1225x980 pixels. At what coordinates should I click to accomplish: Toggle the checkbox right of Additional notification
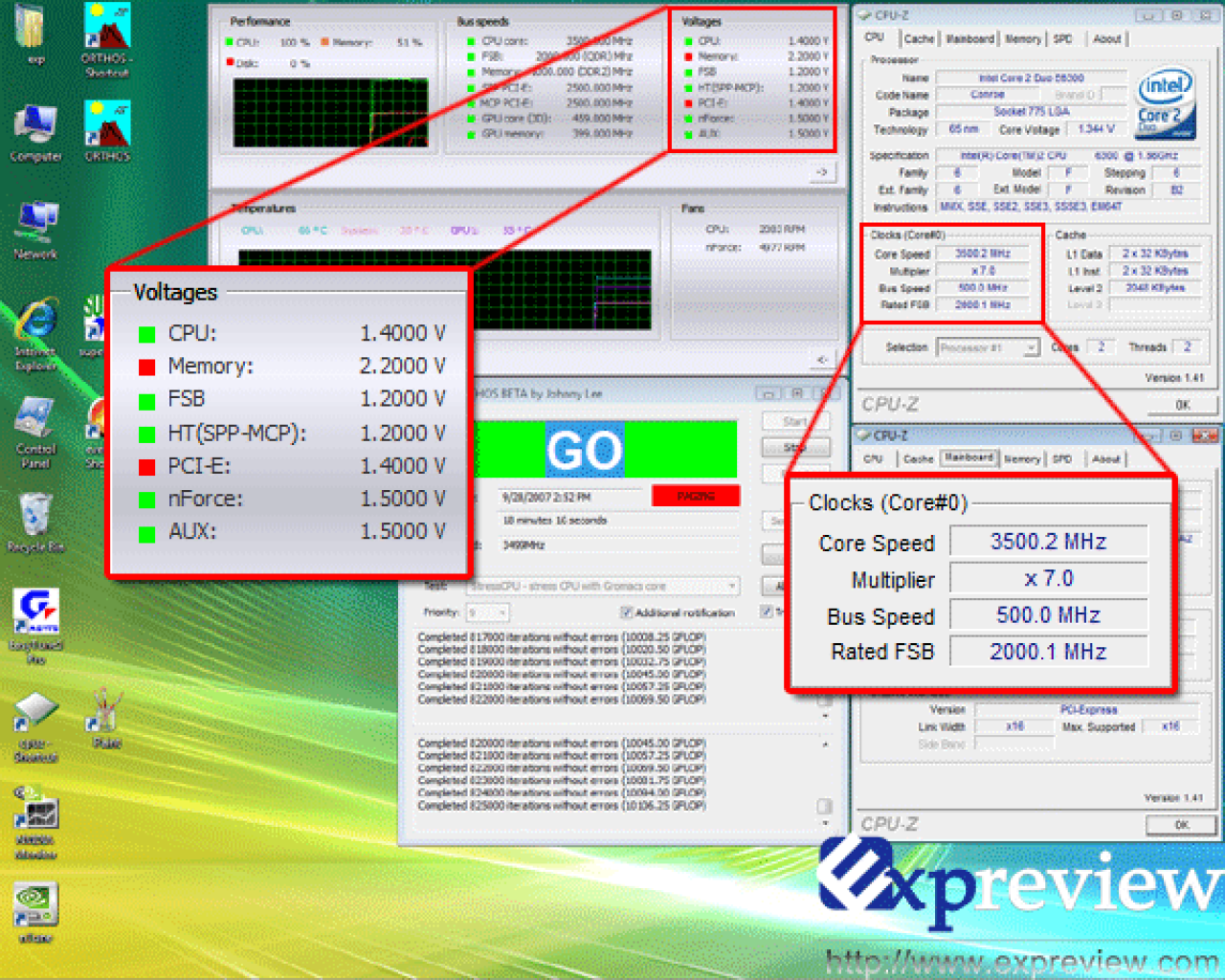766,612
